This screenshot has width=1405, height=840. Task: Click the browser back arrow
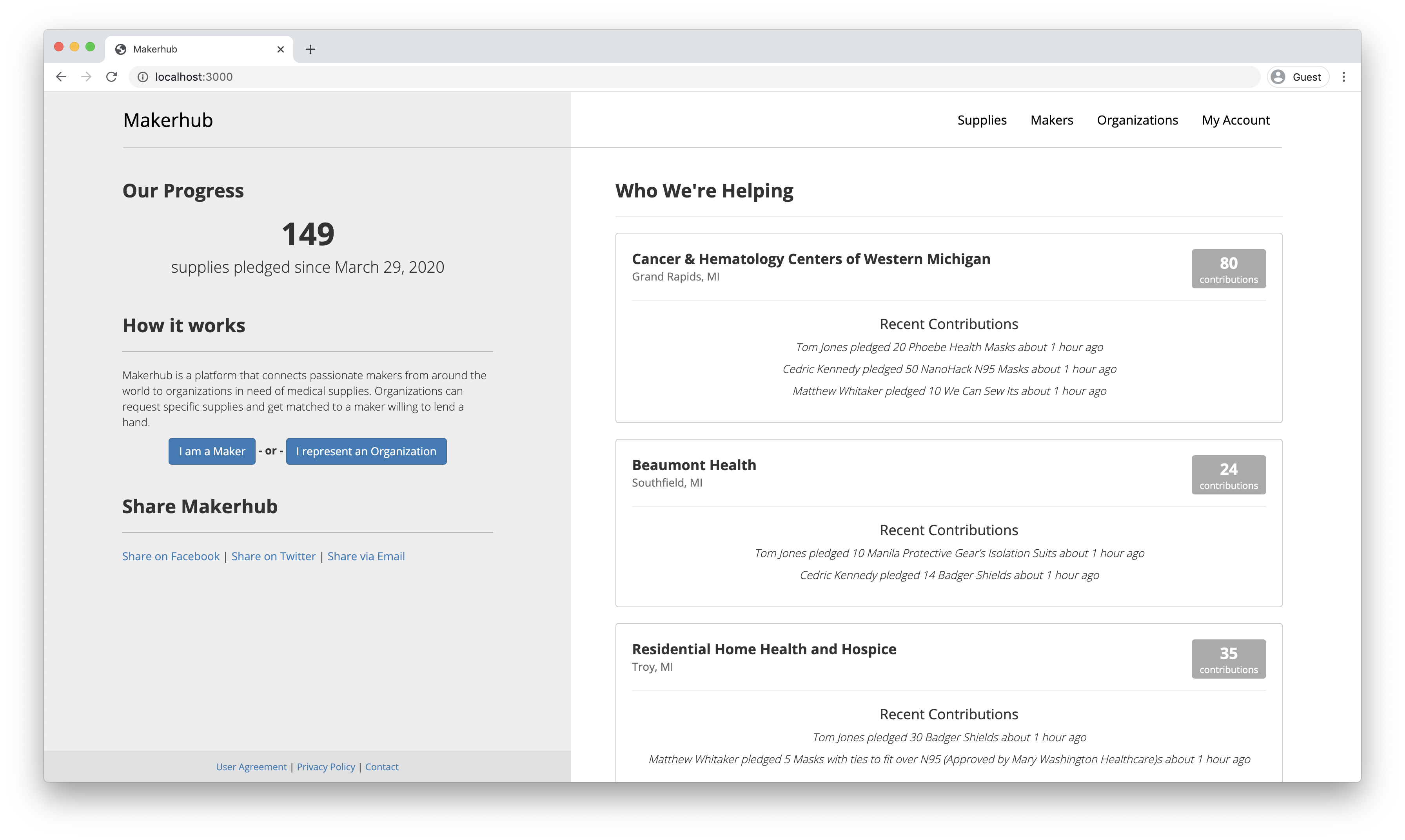coord(61,77)
